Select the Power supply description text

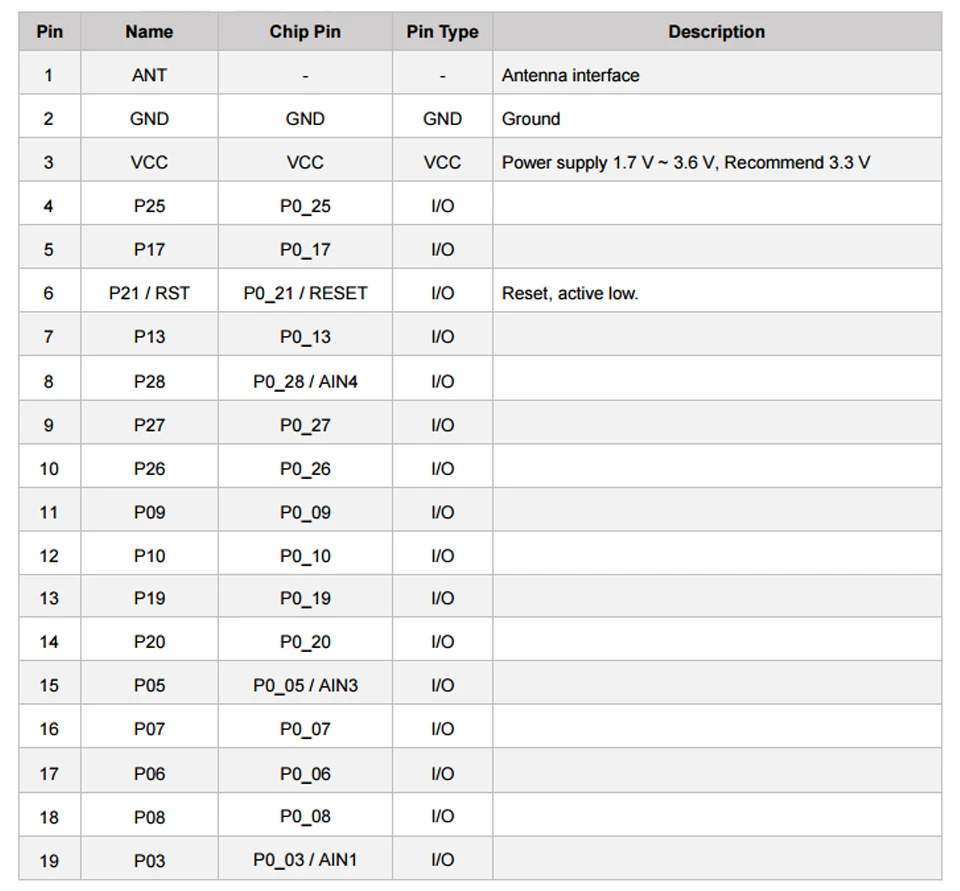(x=686, y=163)
